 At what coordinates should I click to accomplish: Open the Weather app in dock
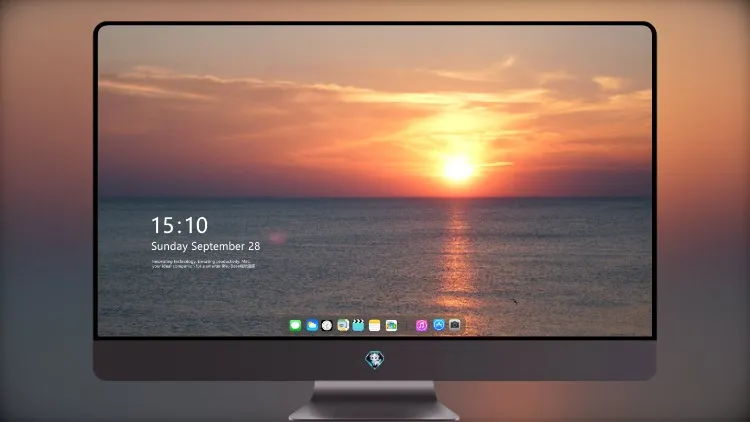312,325
